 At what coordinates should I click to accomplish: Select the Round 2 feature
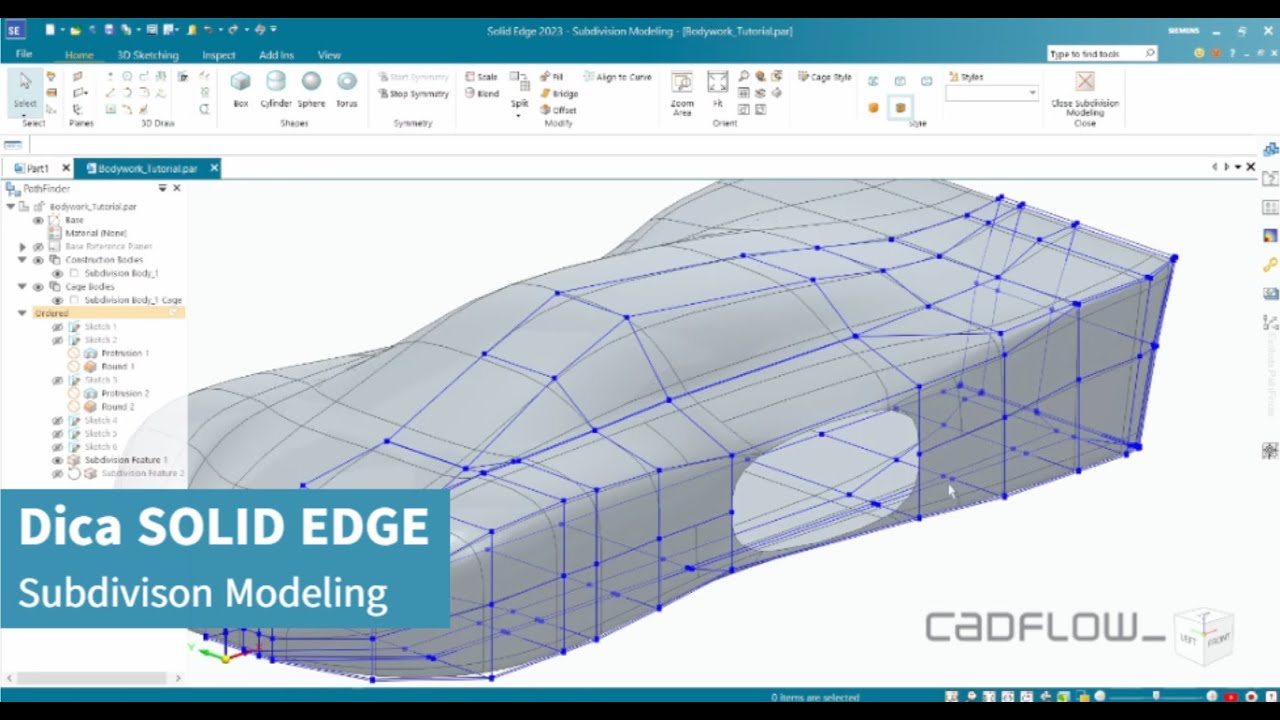coord(117,407)
